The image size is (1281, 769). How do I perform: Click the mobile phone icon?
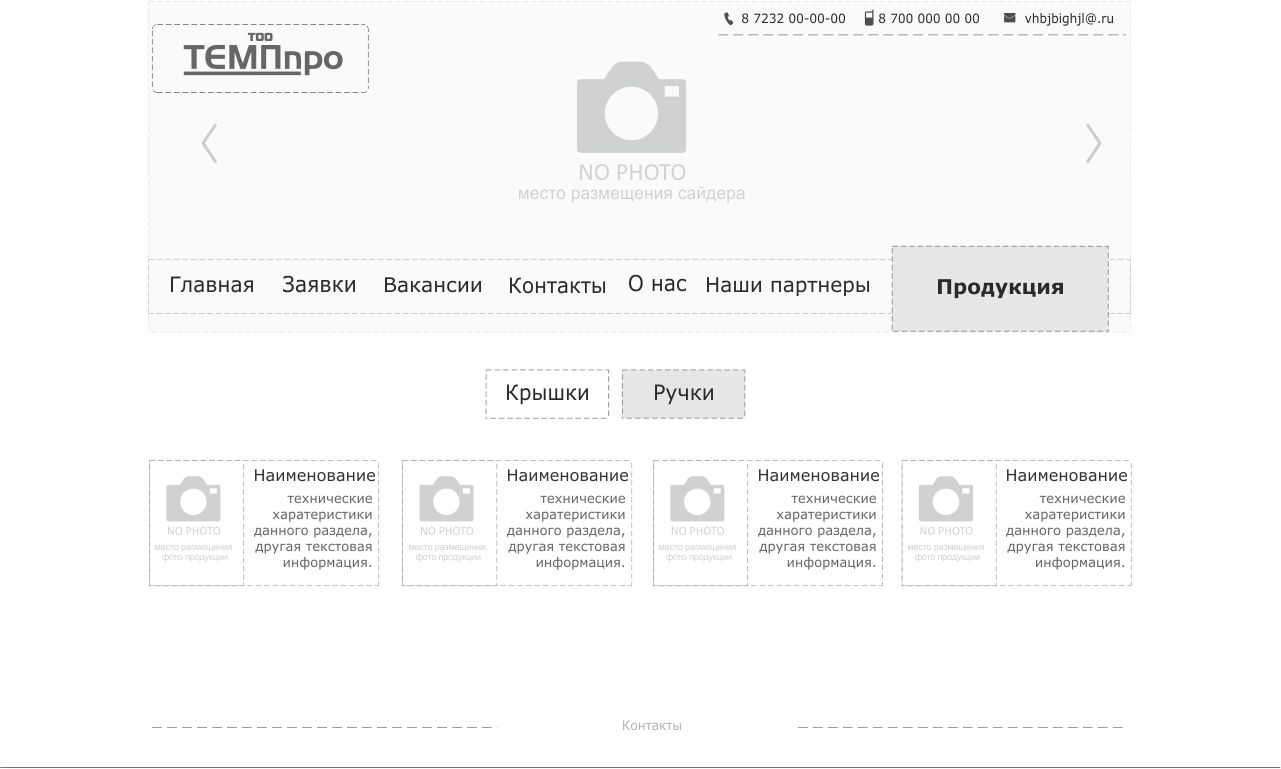(869, 18)
